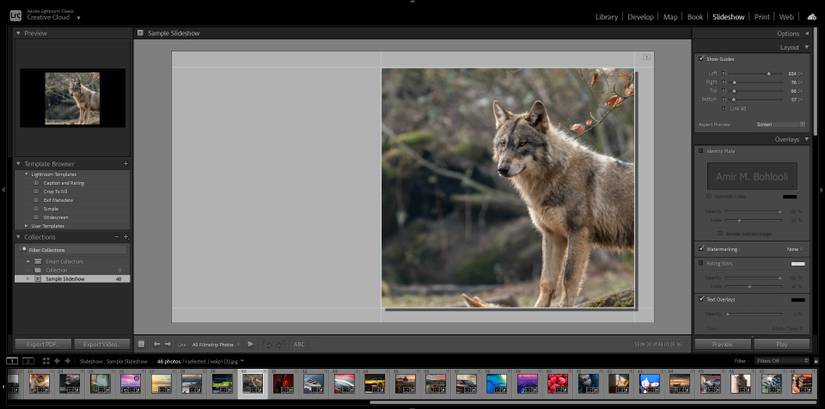Screen dimensions: 825x409
Task: Add a new collection with plus icon
Action: coord(125,237)
